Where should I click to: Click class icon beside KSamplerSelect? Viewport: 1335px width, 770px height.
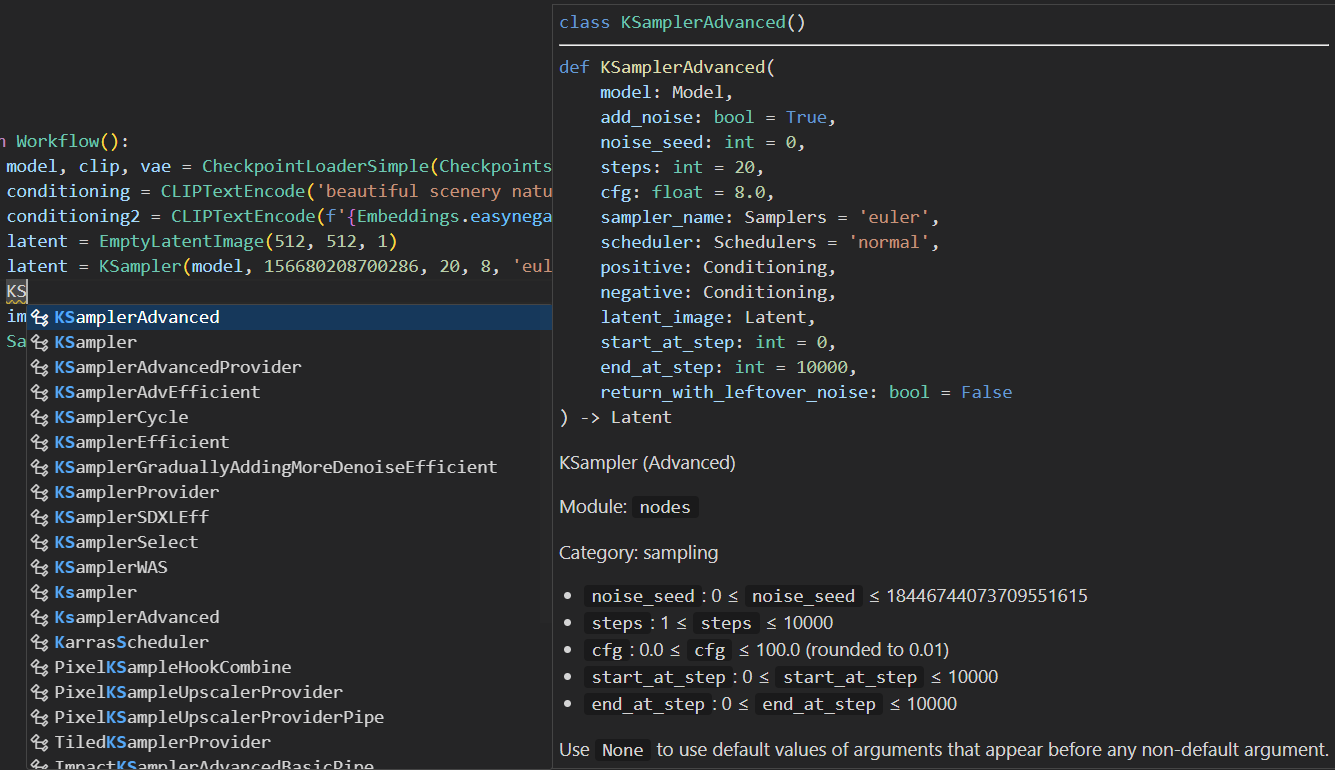[x=40, y=543]
